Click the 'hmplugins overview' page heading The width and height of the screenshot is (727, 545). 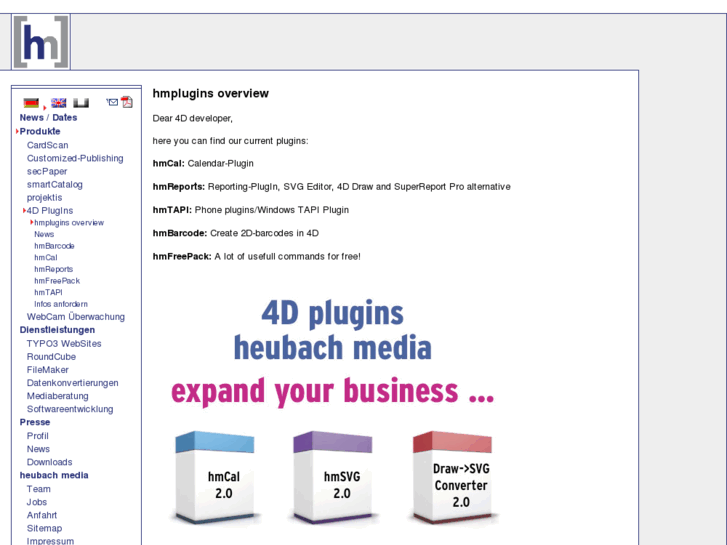pyautogui.click(x=210, y=94)
